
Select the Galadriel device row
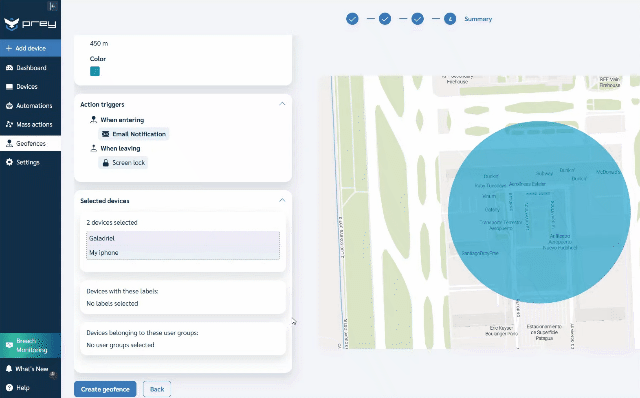point(183,238)
